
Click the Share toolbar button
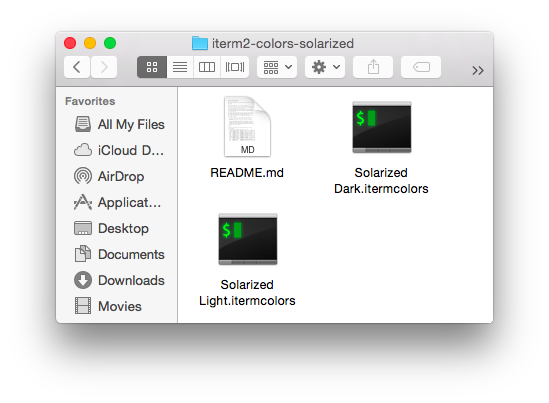point(373,67)
